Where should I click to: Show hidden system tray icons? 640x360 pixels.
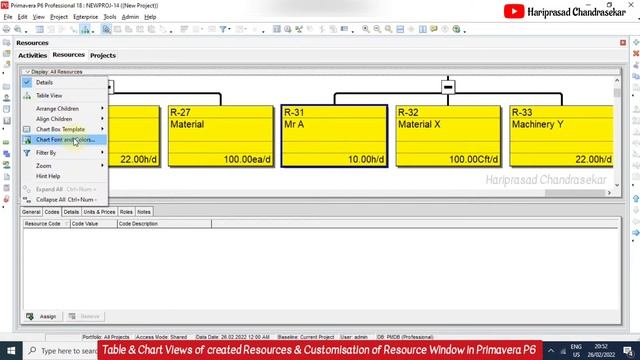pyautogui.click(x=551, y=351)
